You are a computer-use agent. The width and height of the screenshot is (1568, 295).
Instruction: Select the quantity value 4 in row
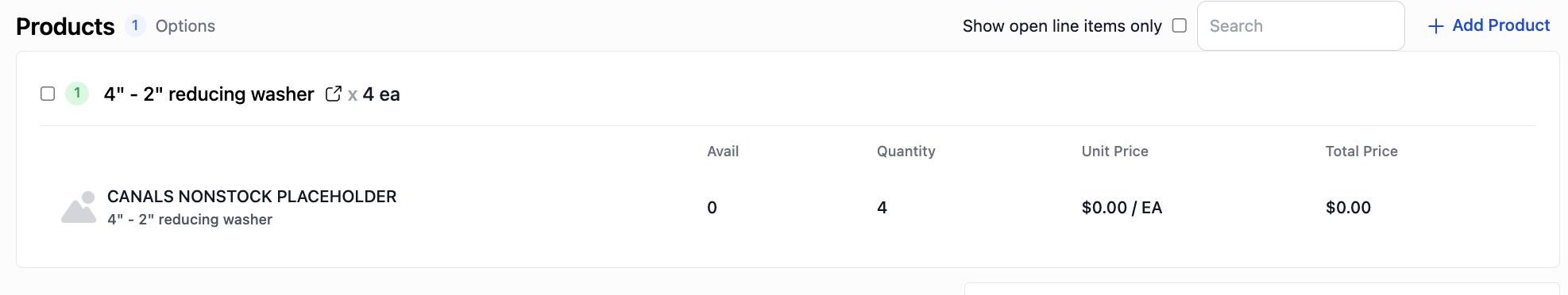pos(882,208)
